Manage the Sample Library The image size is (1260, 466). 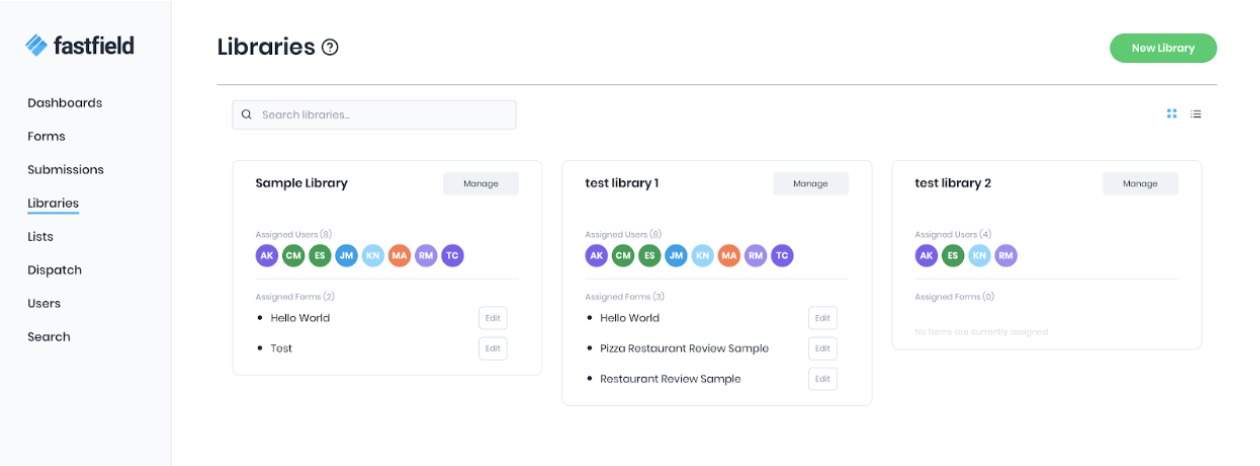(480, 184)
